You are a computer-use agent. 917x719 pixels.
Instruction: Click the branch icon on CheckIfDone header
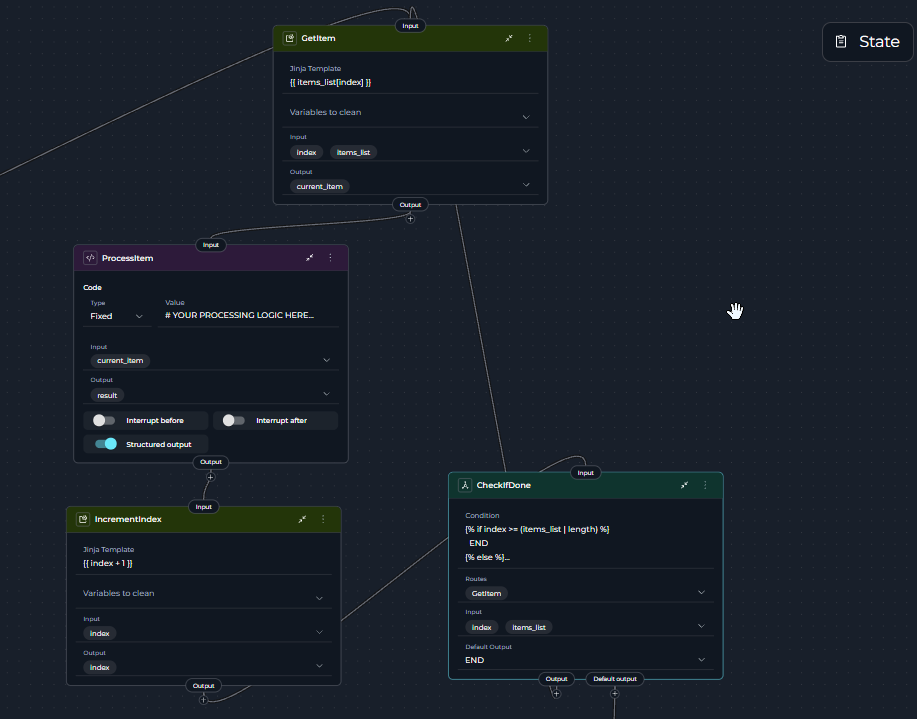pos(465,485)
